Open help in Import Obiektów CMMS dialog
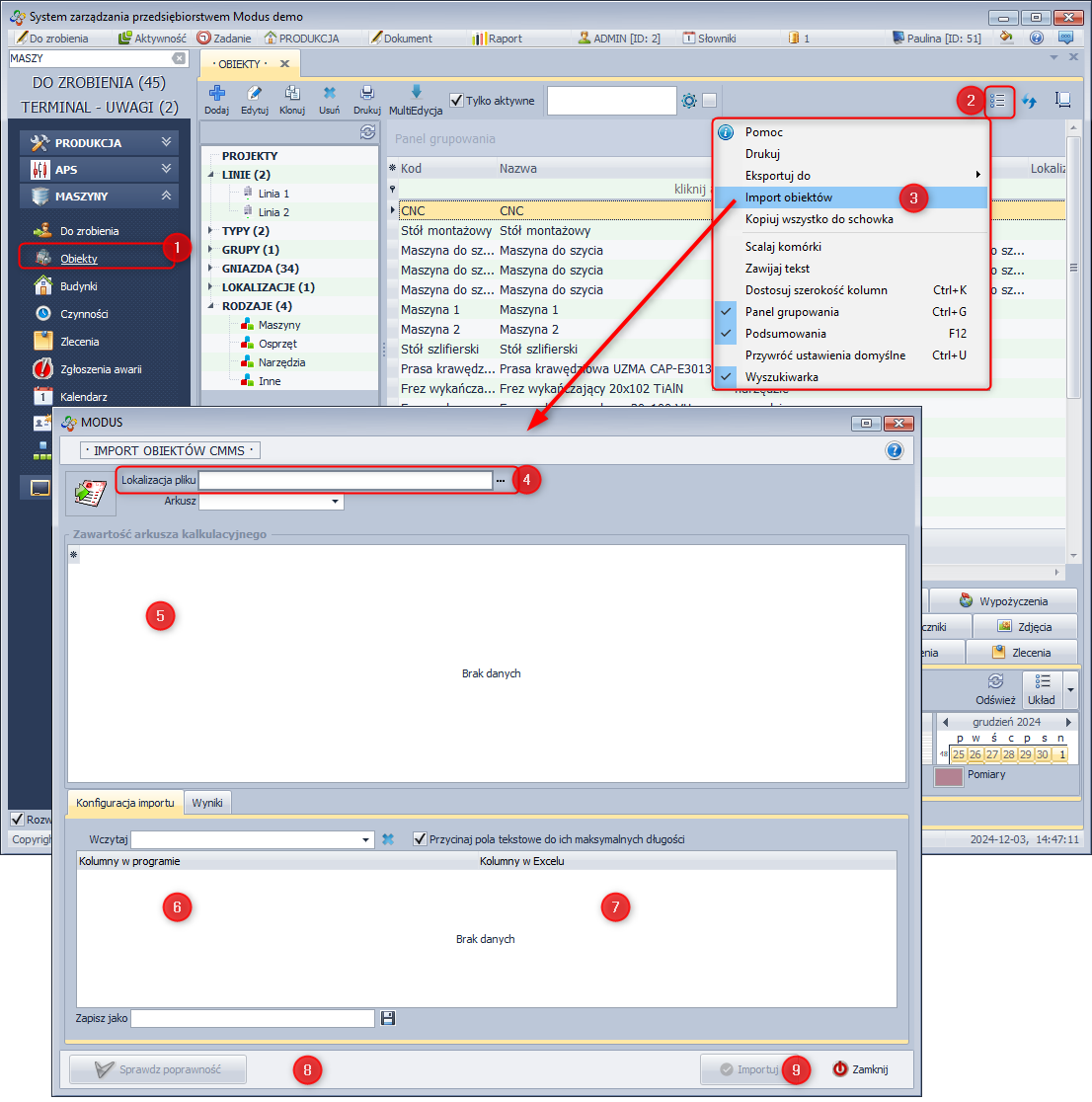The height and width of the screenshot is (1102, 1092). tap(895, 450)
